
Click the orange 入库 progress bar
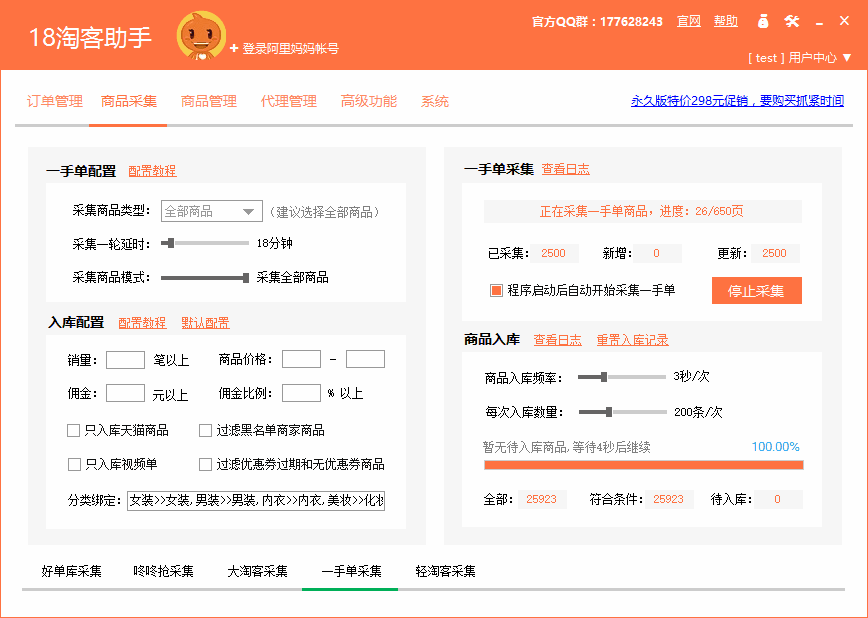click(x=644, y=465)
